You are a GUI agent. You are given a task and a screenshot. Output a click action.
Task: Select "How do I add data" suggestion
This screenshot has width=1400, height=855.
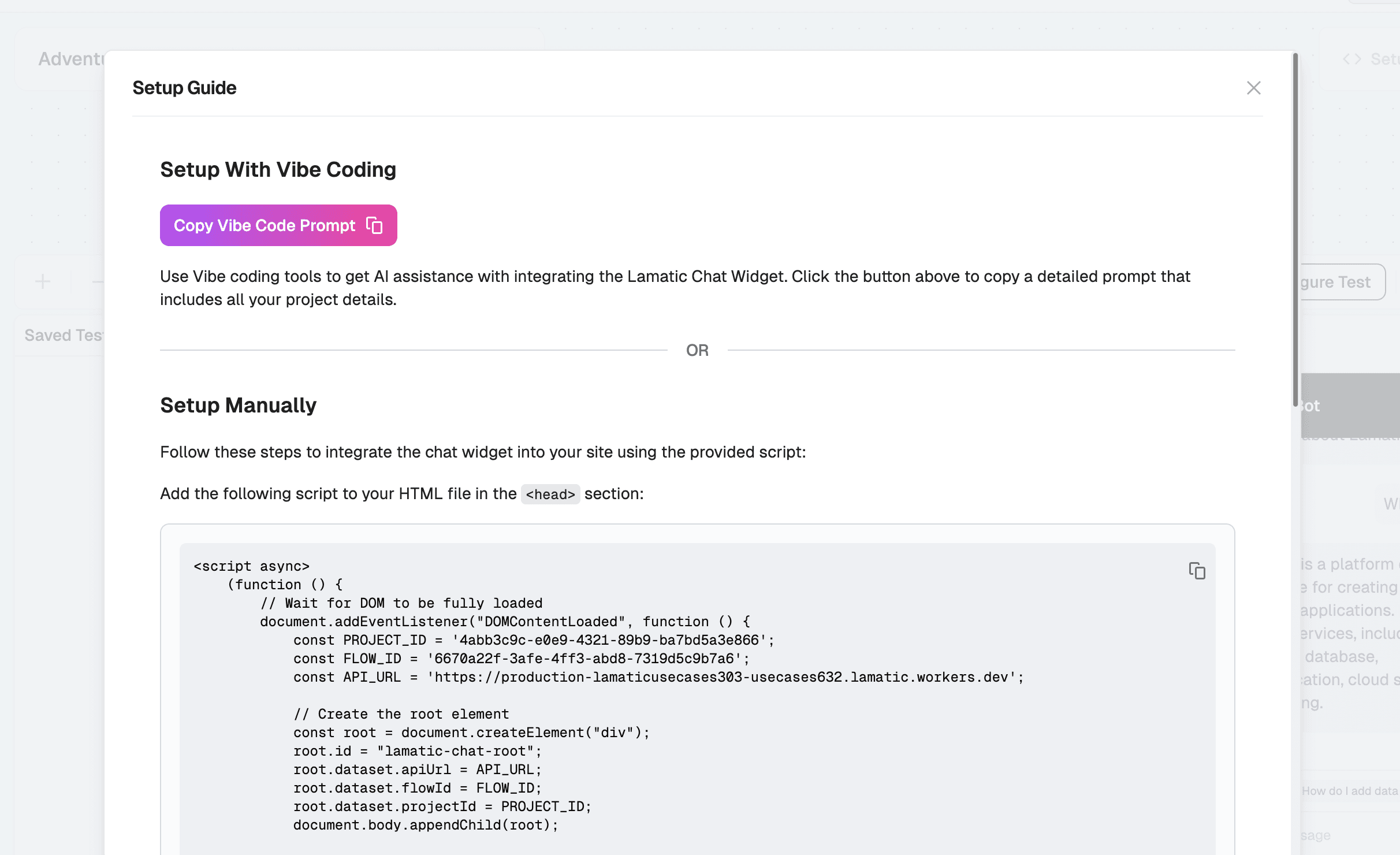tap(1349, 791)
